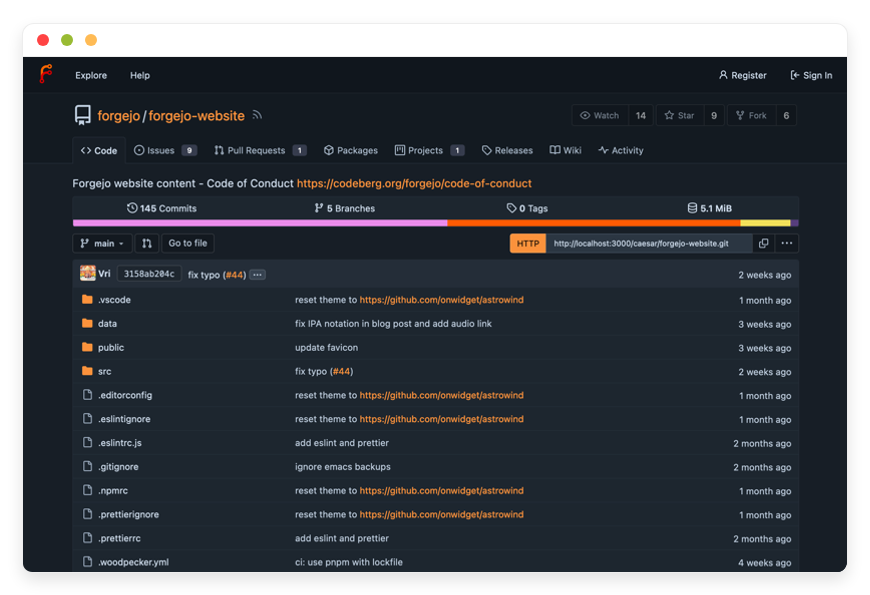Fork the forgejo-website repository
870x595 pixels.
click(x=751, y=115)
